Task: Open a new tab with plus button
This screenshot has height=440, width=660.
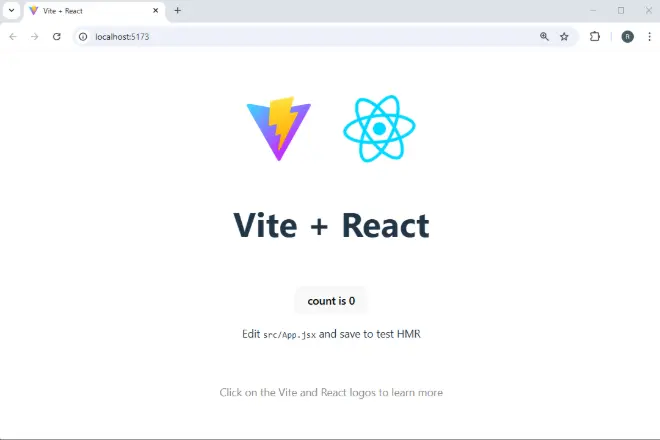Action: (x=178, y=11)
